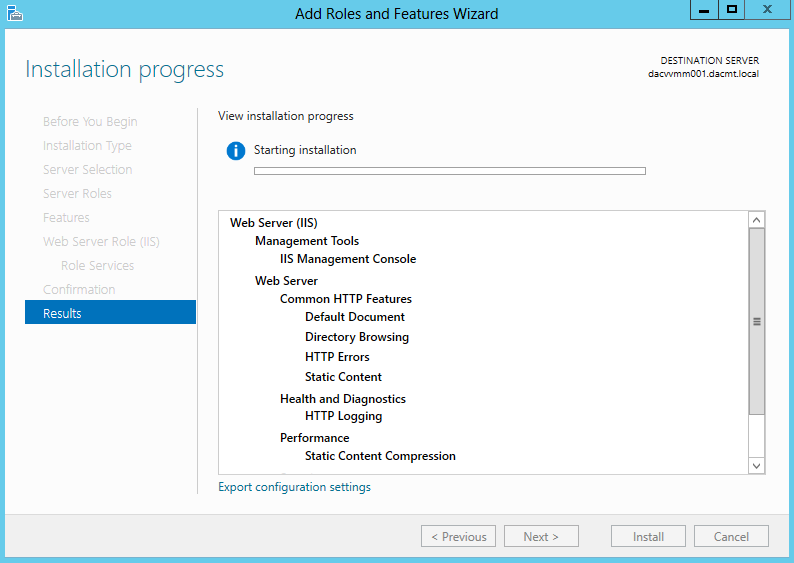Click the DESTINATION SERVER label
The width and height of the screenshot is (794, 563).
tap(709, 61)
